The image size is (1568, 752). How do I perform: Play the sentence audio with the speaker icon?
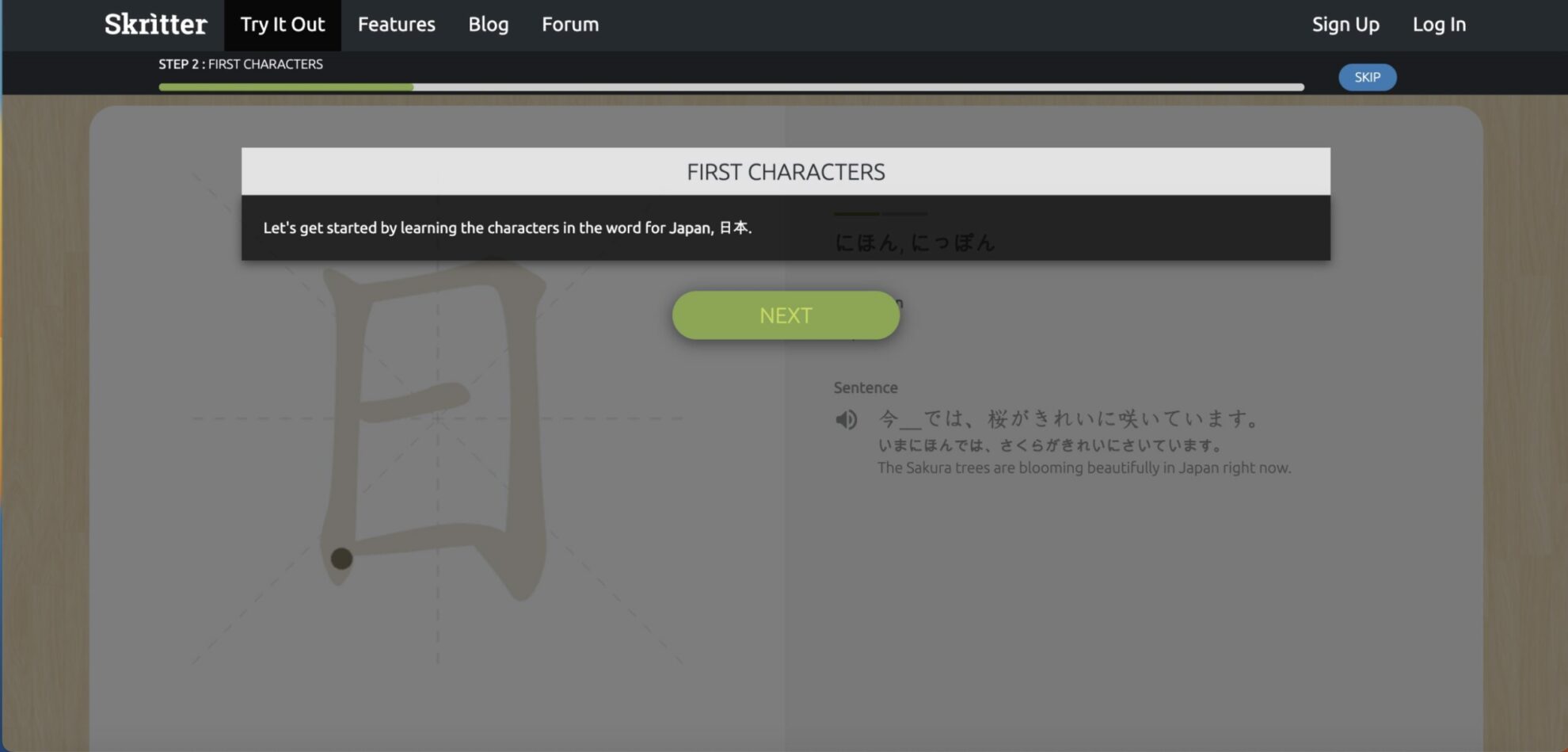pos(846,419)
